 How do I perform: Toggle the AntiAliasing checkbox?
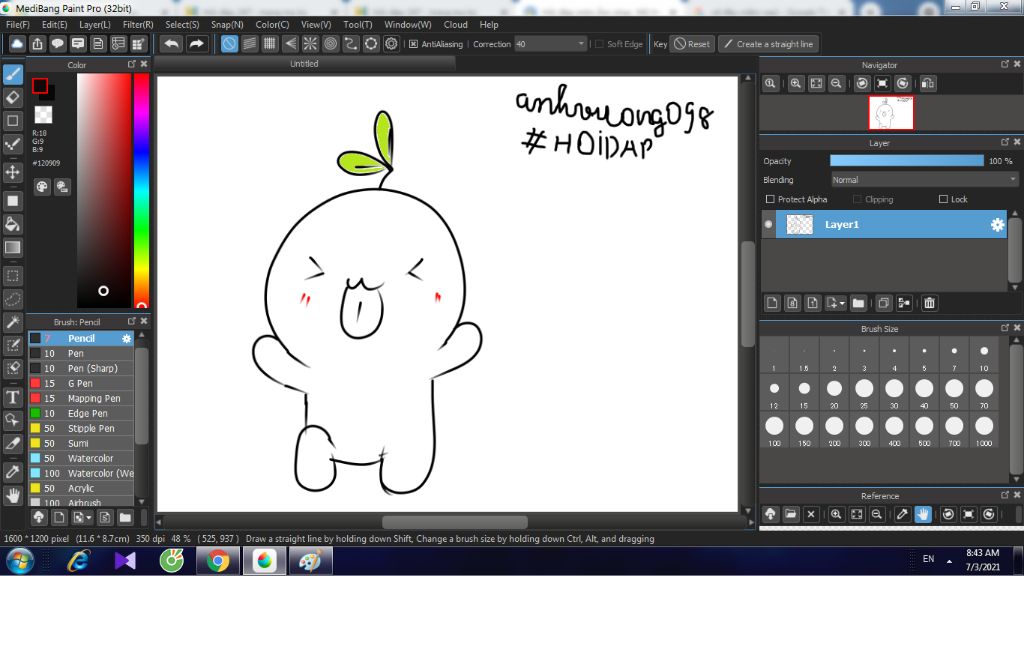point(413,44)
